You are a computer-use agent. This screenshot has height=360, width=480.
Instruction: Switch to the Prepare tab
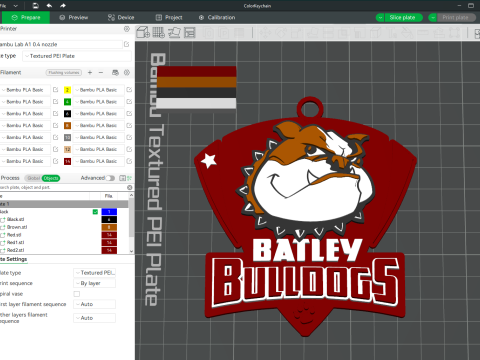pos(26,17)
